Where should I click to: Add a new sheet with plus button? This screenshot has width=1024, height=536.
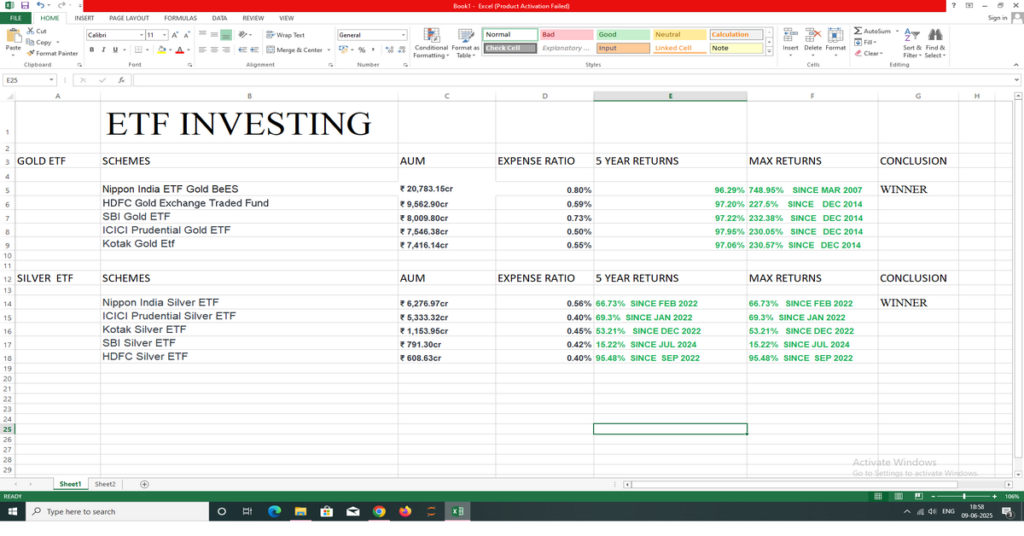tap(144, 484)
